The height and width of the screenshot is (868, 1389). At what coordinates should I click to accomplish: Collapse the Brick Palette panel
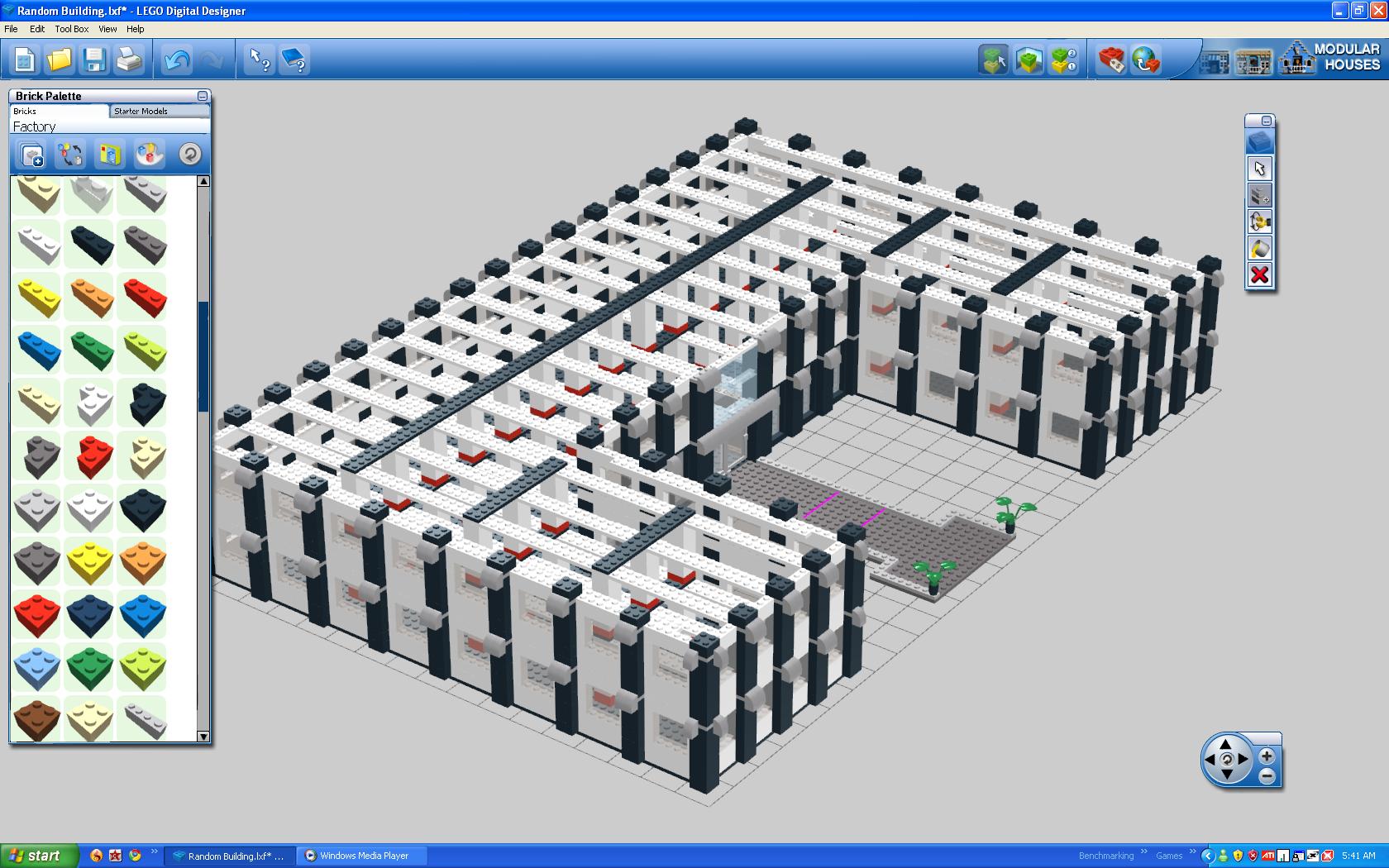(x=203, y=96)
